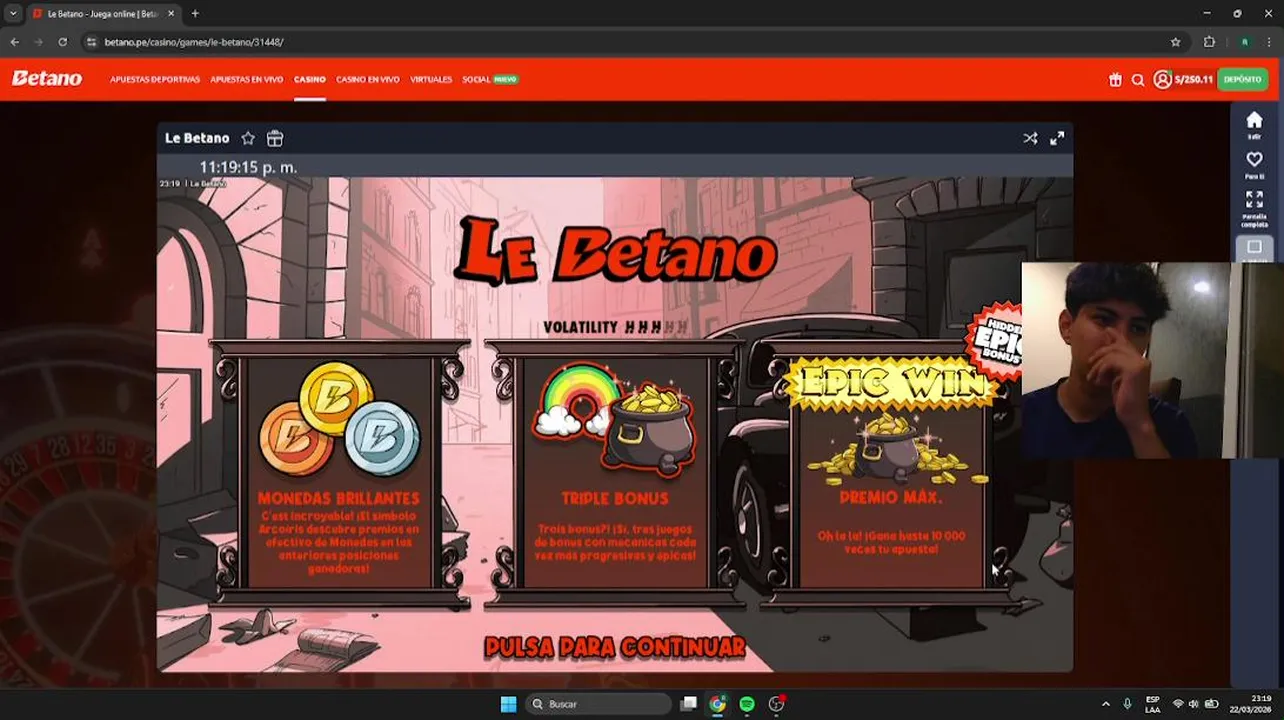Click the Premio Máx. Epic Win card
The image size is (1284, 720).
pos(890,474)
